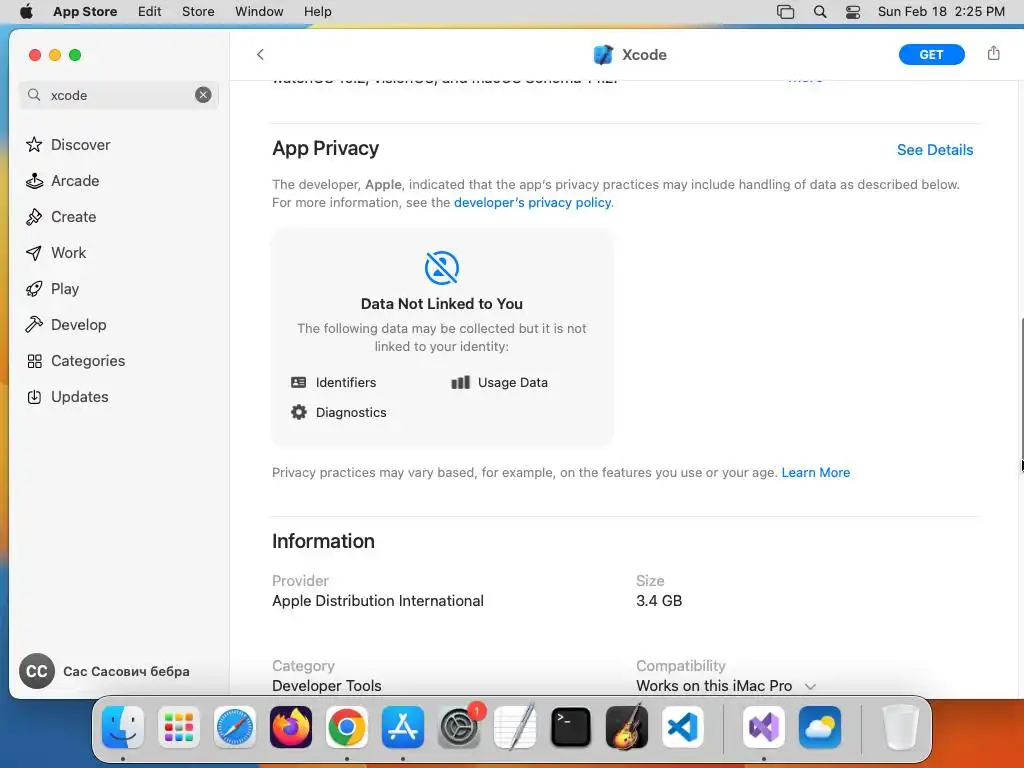Open Visual Studio from the Dock

(x=764, y=727)
